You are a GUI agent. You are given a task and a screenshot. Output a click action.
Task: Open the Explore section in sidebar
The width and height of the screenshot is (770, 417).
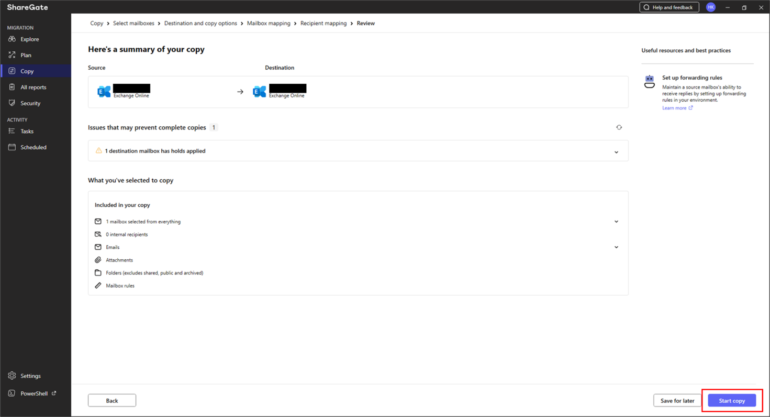coord(30,39)
